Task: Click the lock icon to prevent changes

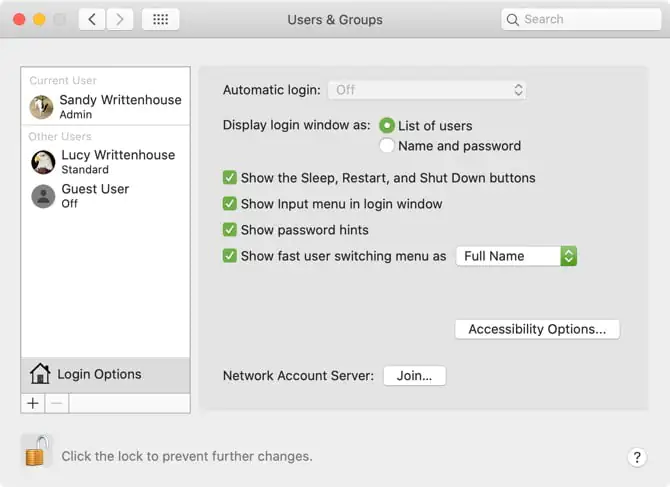Action: pyautogui.click(x=36, y=452)
